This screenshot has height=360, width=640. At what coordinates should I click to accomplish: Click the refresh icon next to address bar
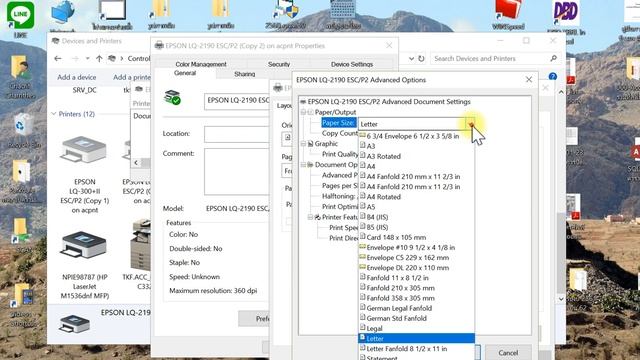point(421,59)
